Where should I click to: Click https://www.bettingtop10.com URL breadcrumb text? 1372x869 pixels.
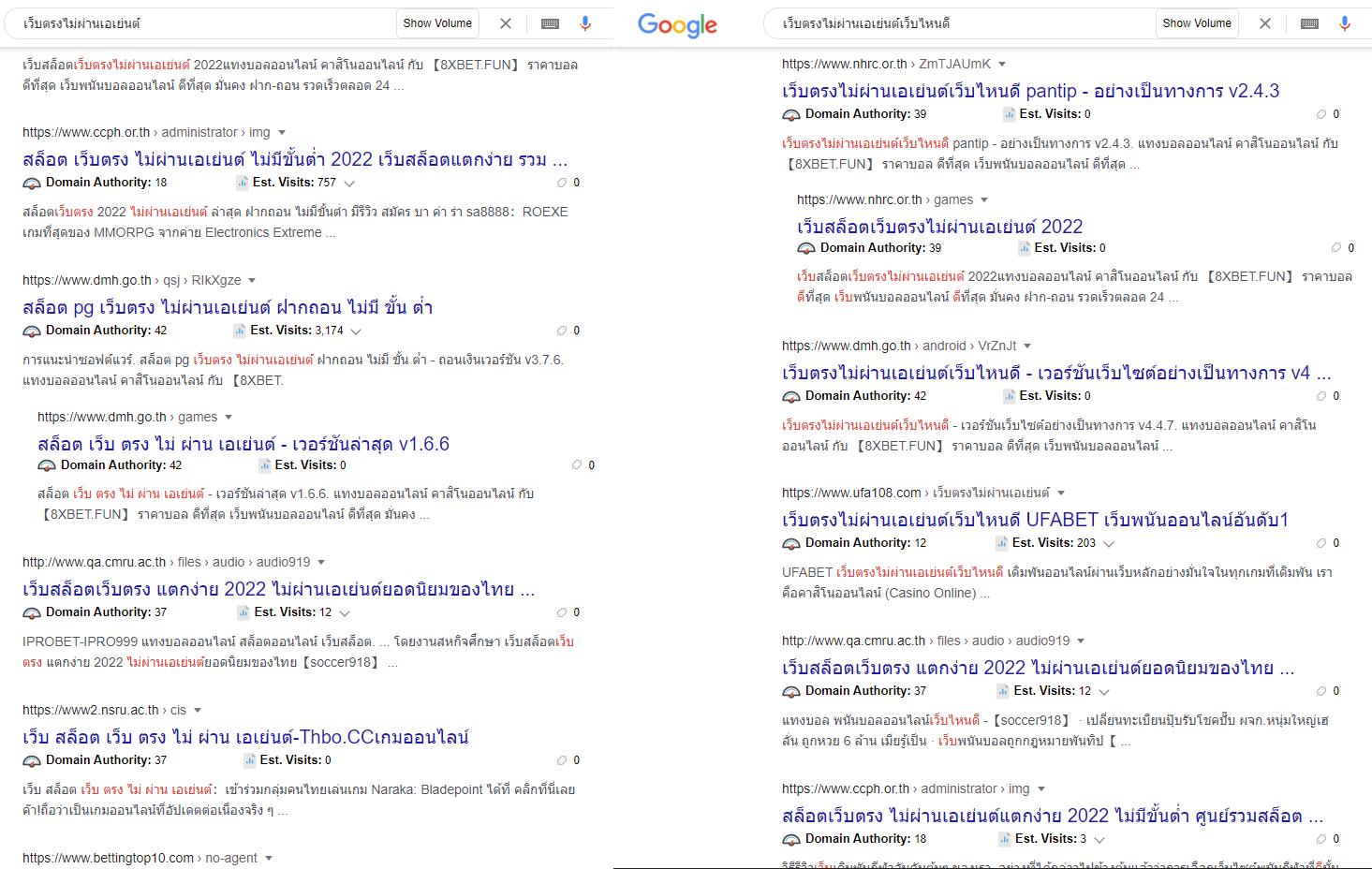[x=108, y=859]
